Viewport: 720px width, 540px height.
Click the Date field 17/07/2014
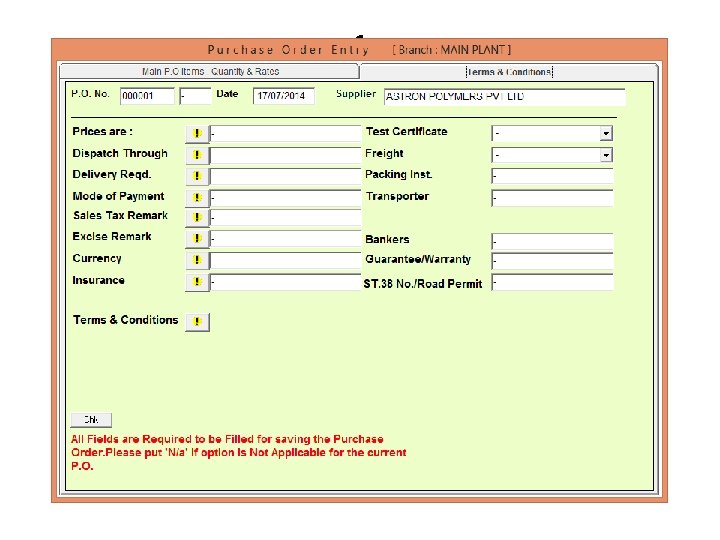283,96
